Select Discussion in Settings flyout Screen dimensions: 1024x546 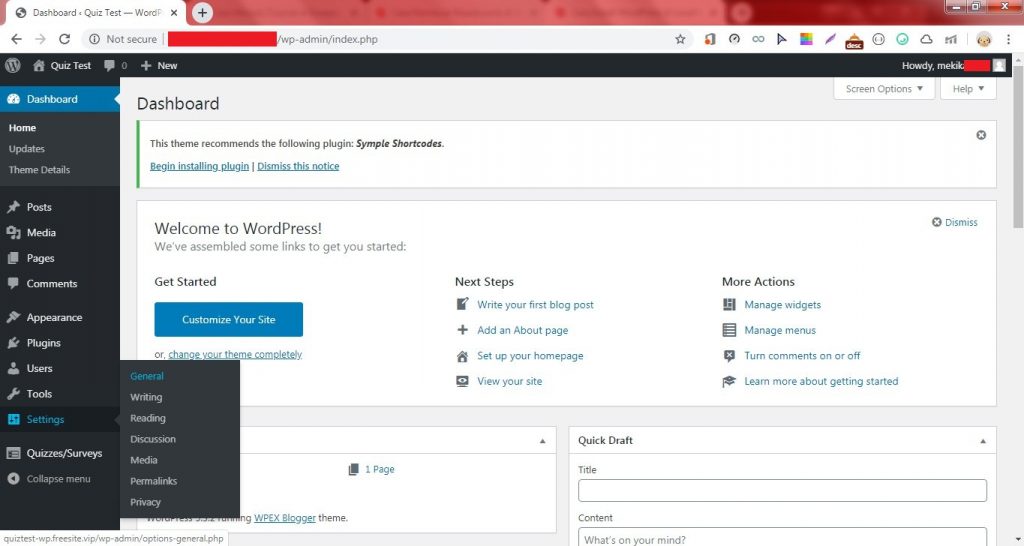point(153,439)
